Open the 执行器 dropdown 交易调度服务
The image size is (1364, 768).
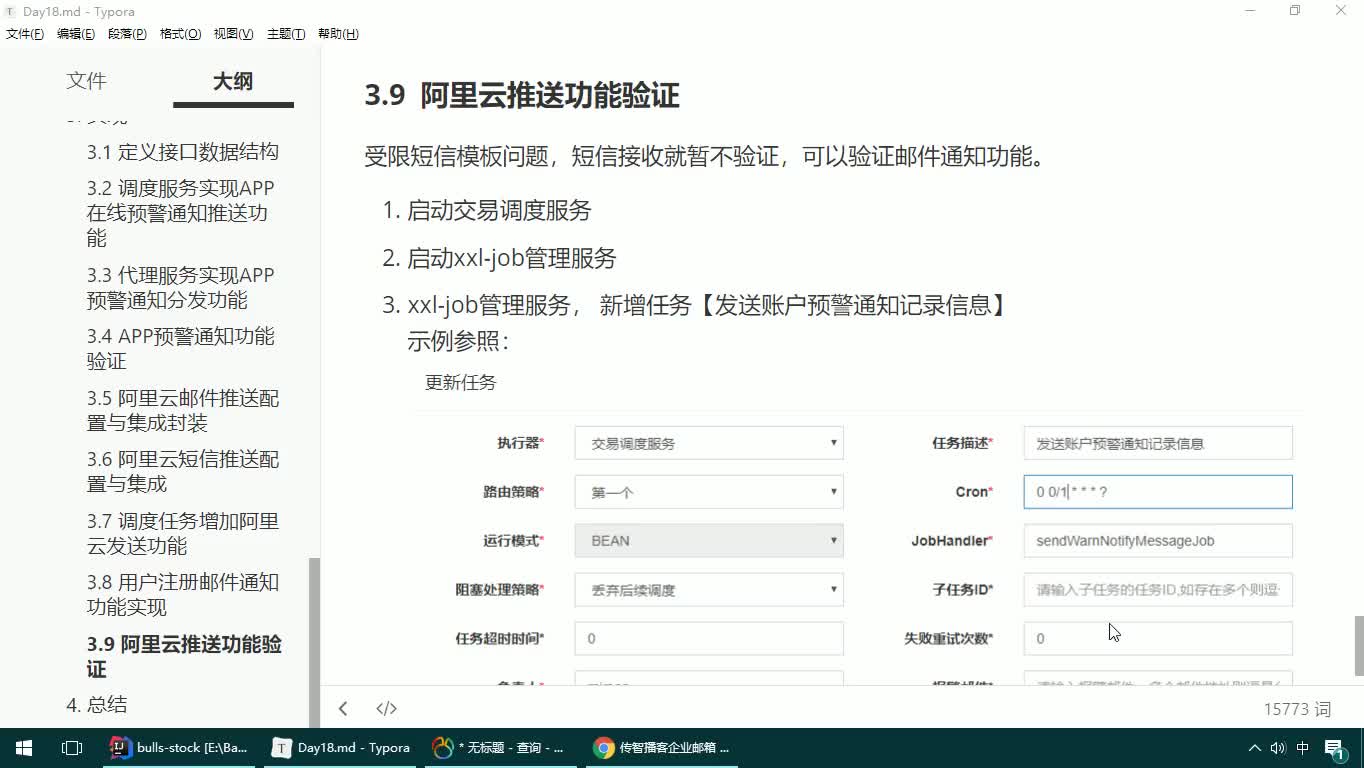click(x=709, y=443)
